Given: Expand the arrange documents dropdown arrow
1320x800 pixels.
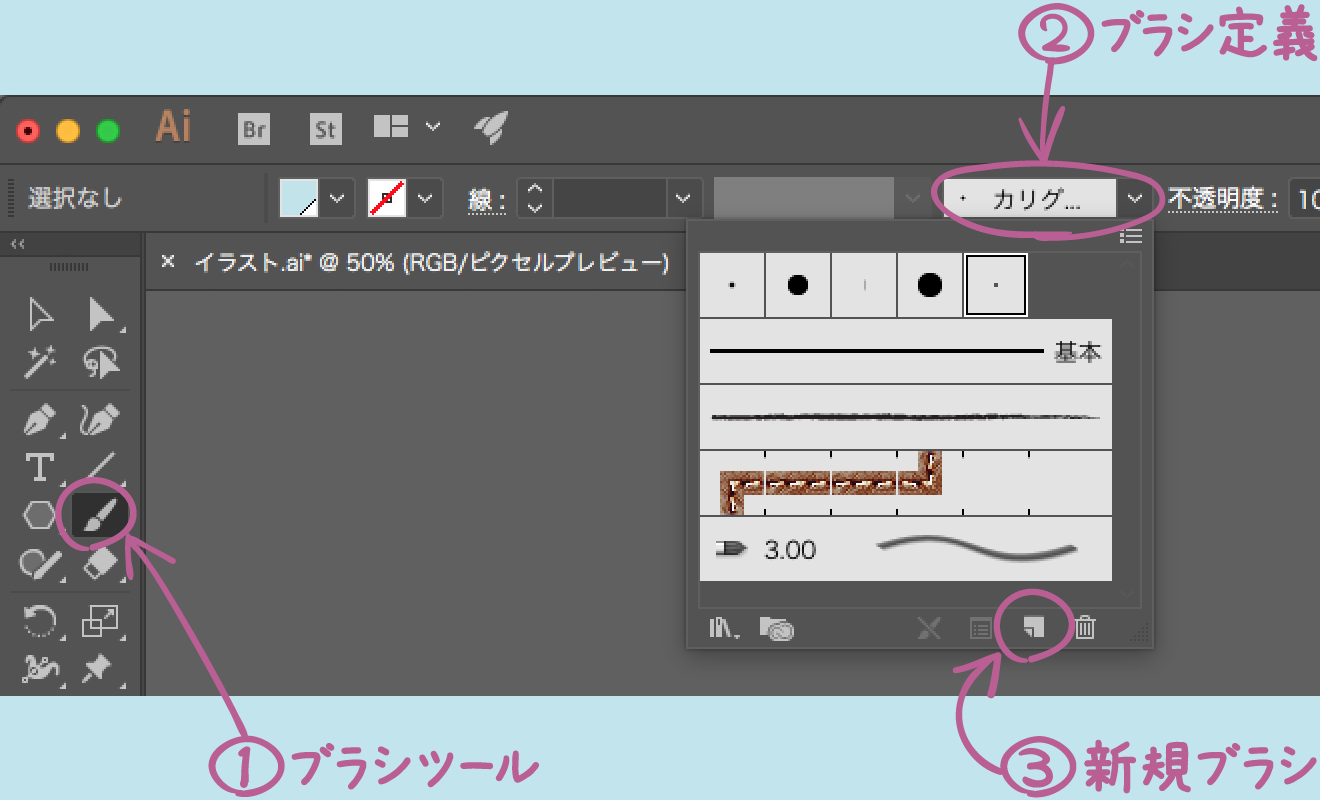Looking at the screenshot, I should tap(432, 126).
